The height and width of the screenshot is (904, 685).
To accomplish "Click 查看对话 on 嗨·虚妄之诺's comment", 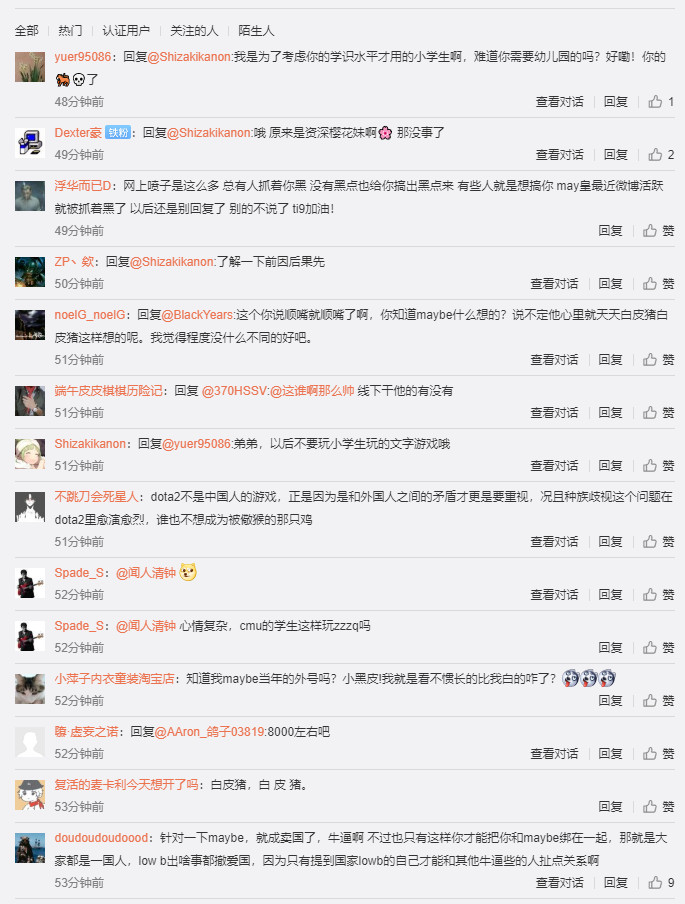I will pos(554,754).
